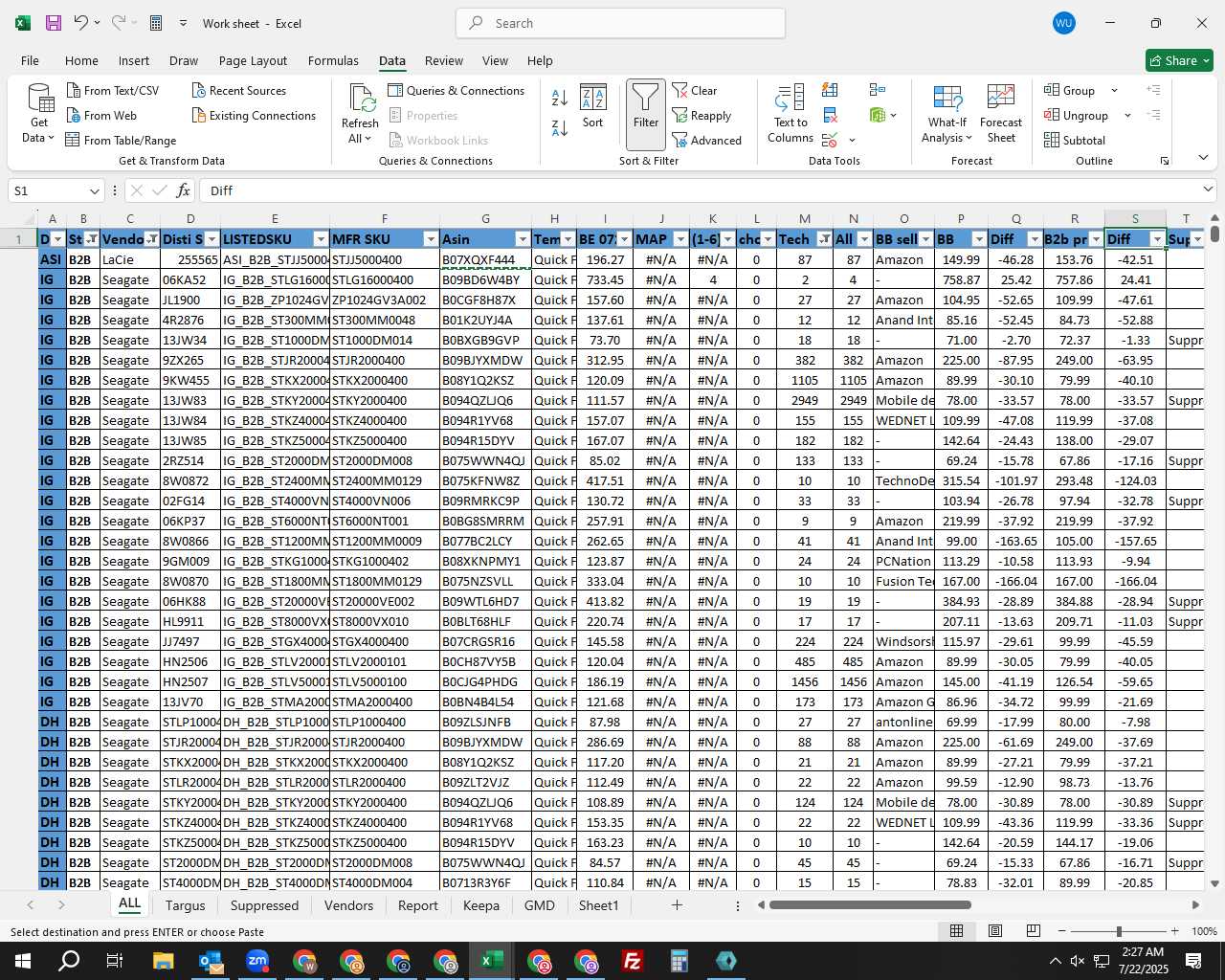Load data From Table/Range
This screenshot has height=980, width=1225.
click(121, 140)
